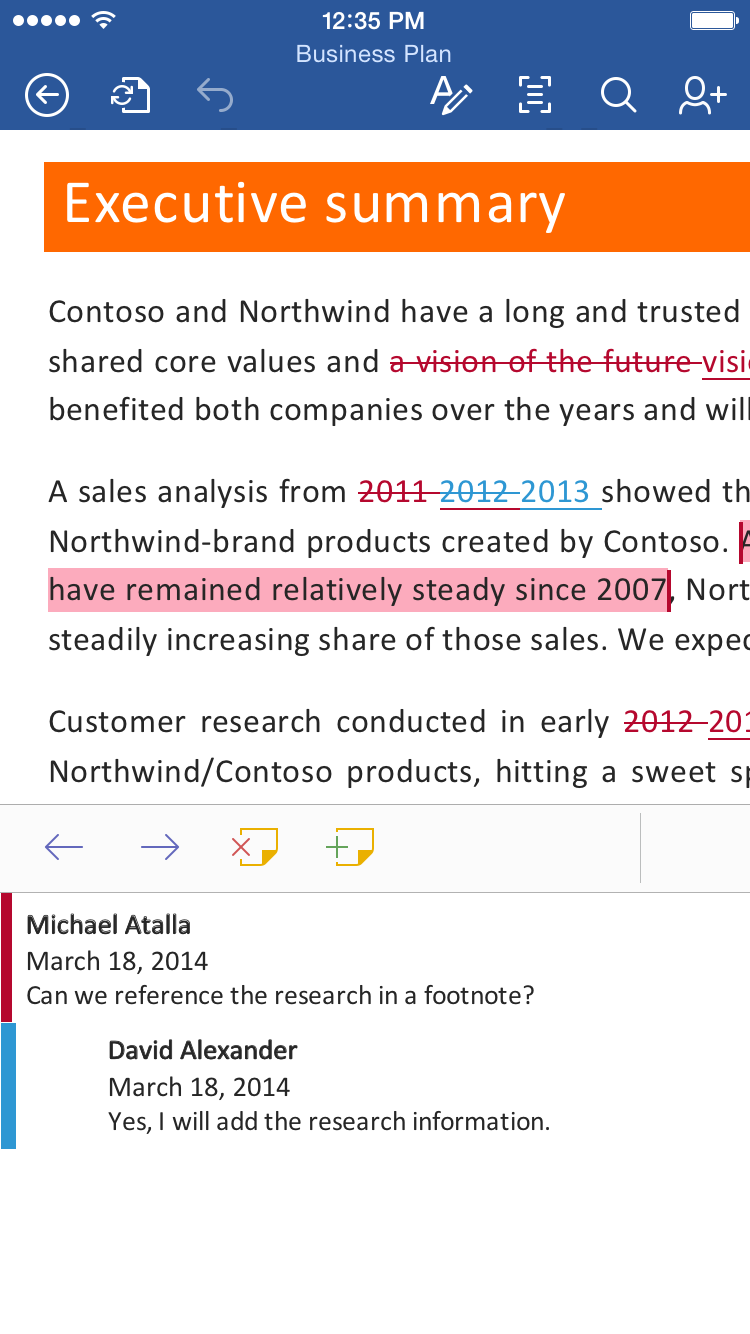Go to next comment arrow
This screenshot has width=750, height=1334.
[x=160, y=848]
